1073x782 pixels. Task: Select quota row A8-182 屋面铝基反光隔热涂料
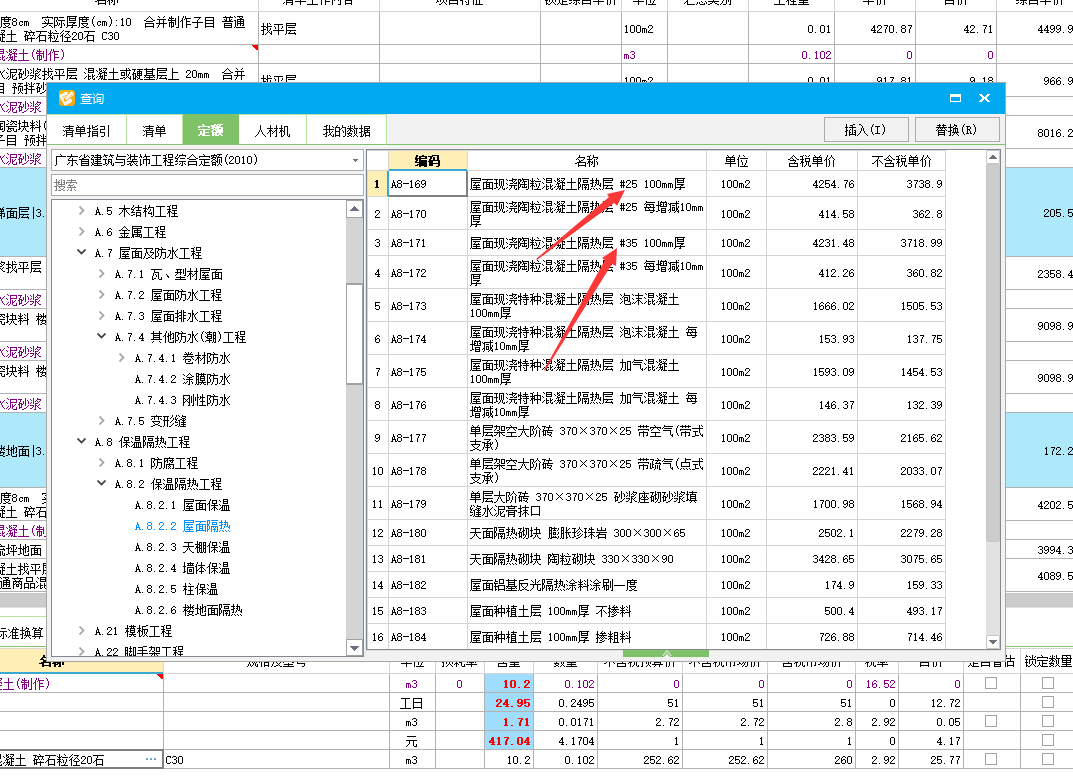tap(657, 585)
